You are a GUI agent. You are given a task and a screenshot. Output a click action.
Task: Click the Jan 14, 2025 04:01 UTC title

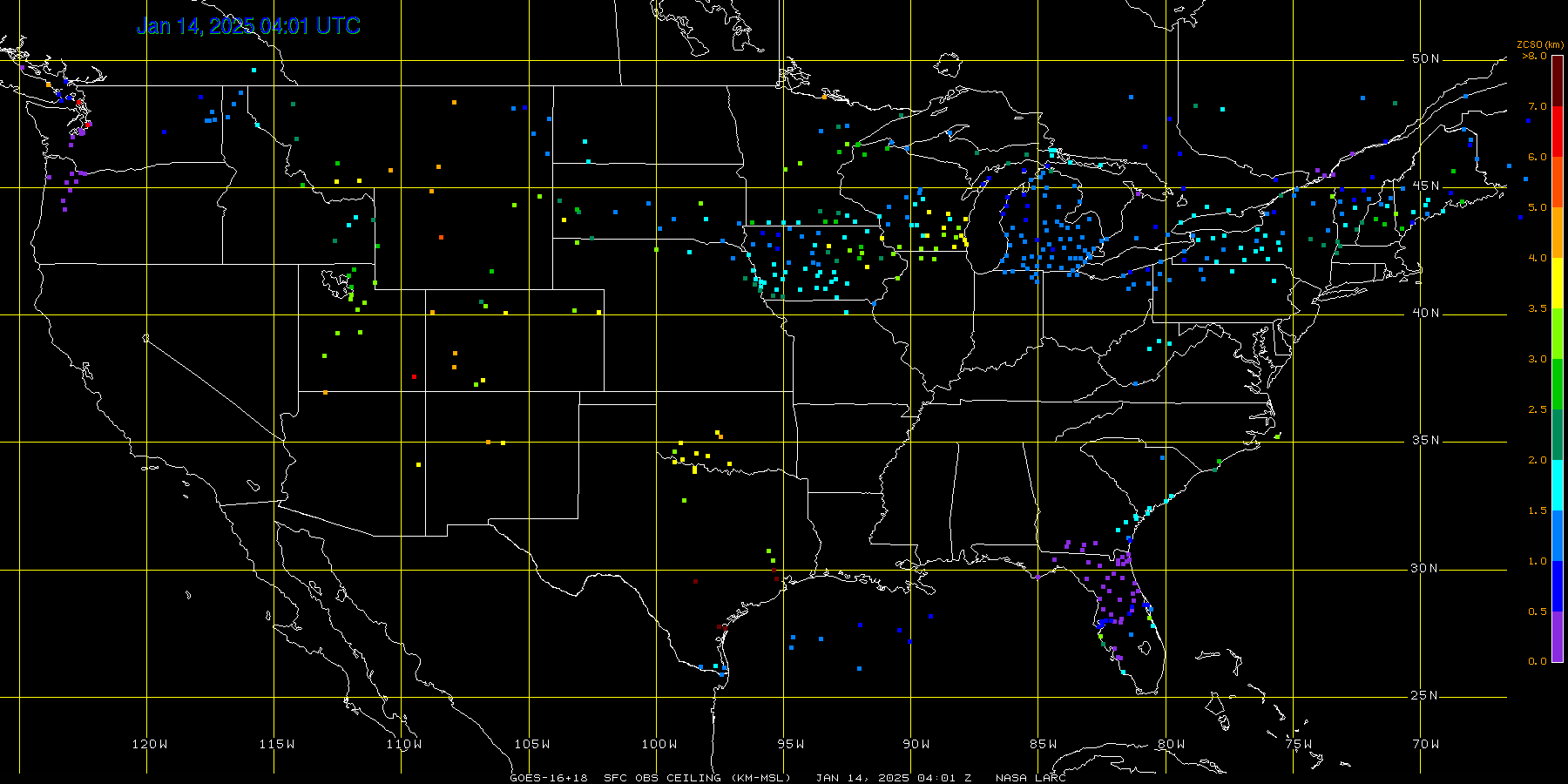[248, 26]
